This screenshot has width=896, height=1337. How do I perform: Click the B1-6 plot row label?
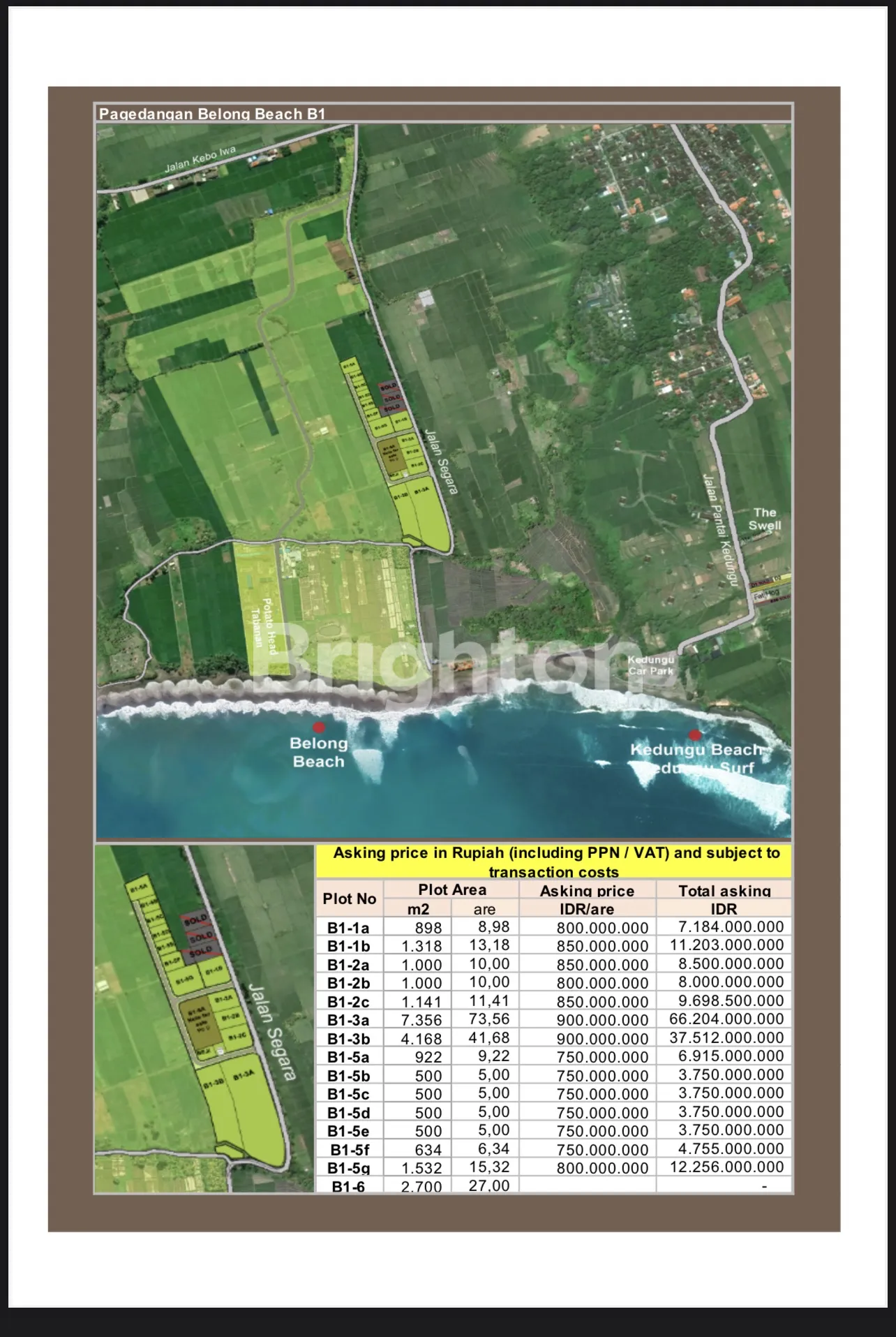pyautogui.click(x=348, y=1186)
